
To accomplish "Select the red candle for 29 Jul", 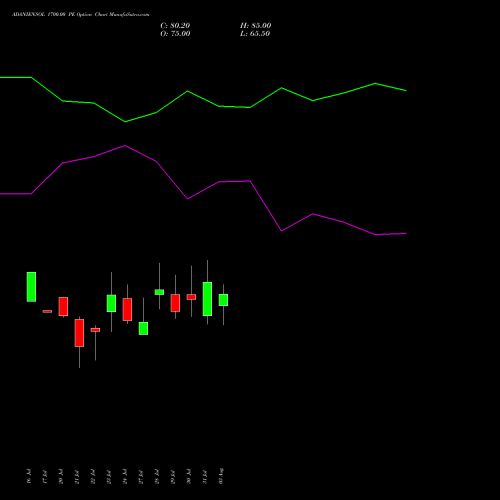I will (175, 303).
